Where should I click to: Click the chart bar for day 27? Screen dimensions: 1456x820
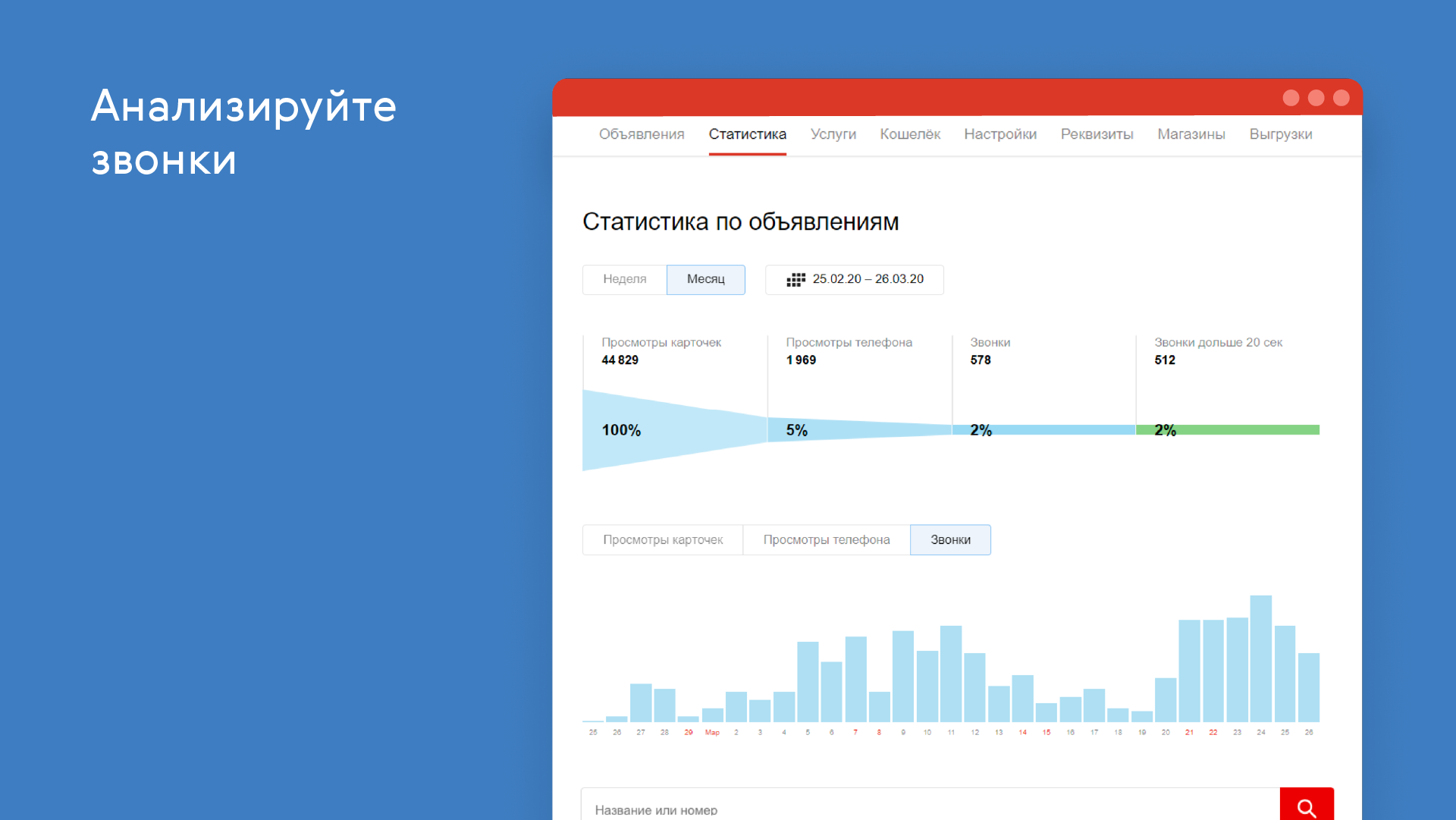641,702
